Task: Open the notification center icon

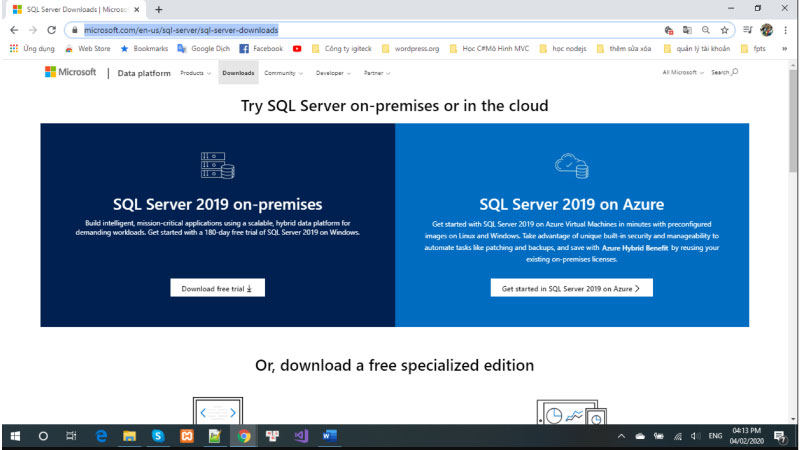Action: pos(780,436)
